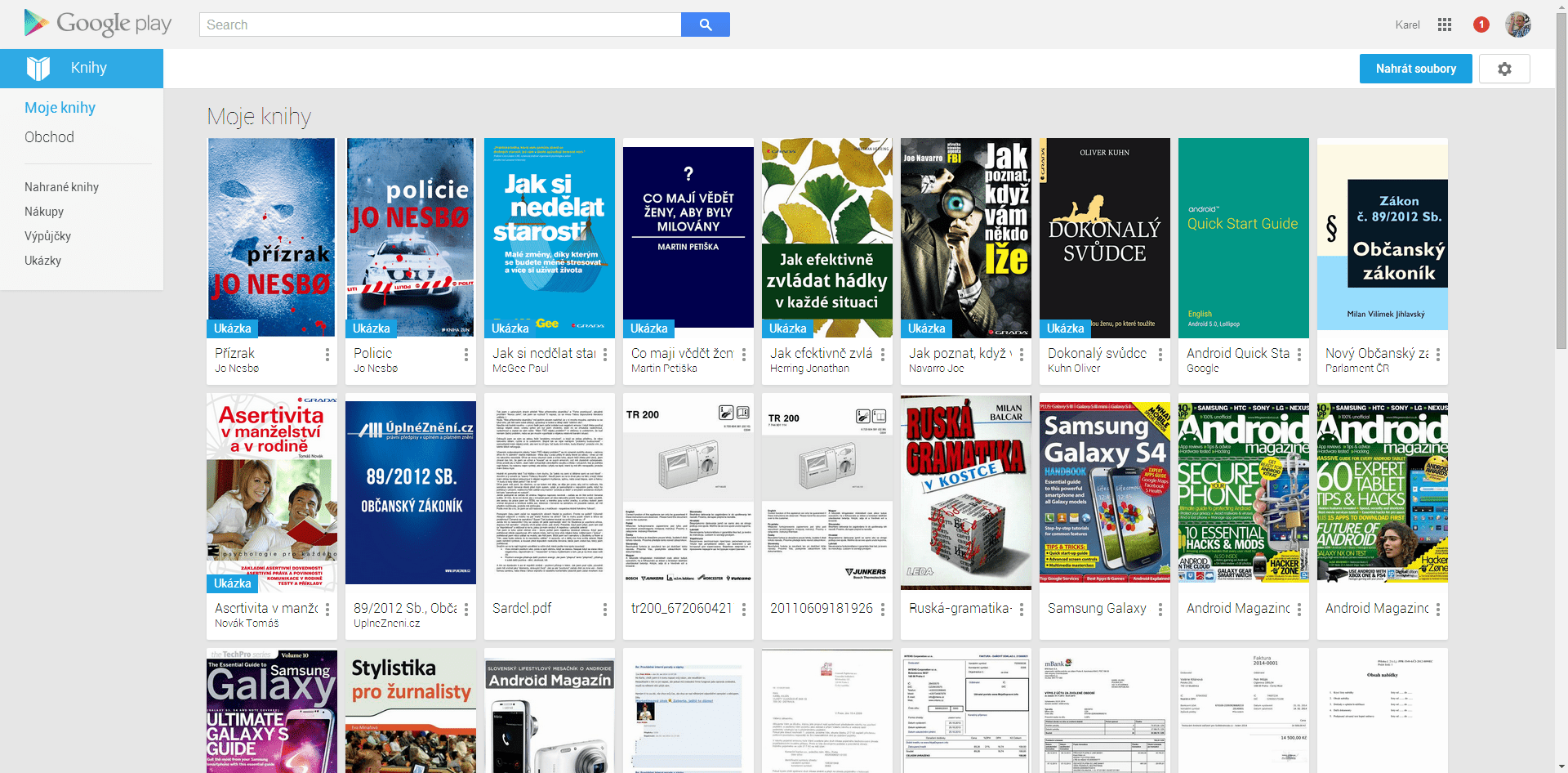Open Sardel.pdf document thumbnail
1568x773 pixels.
point(549,493)
